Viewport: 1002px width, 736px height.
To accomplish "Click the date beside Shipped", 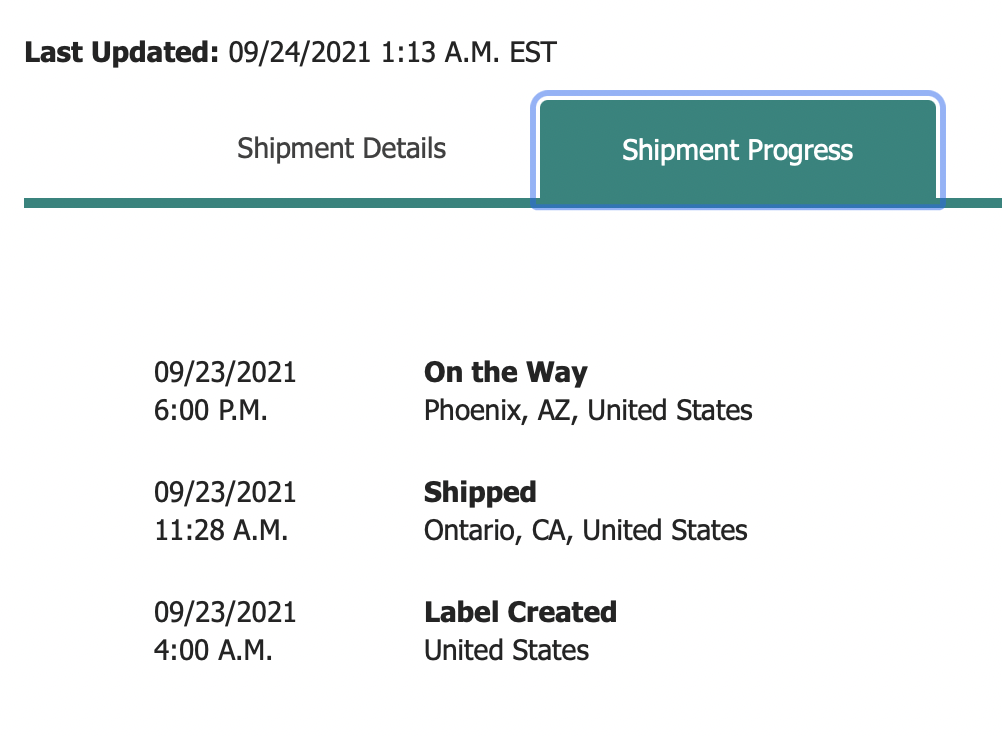I will pos(225,493).
